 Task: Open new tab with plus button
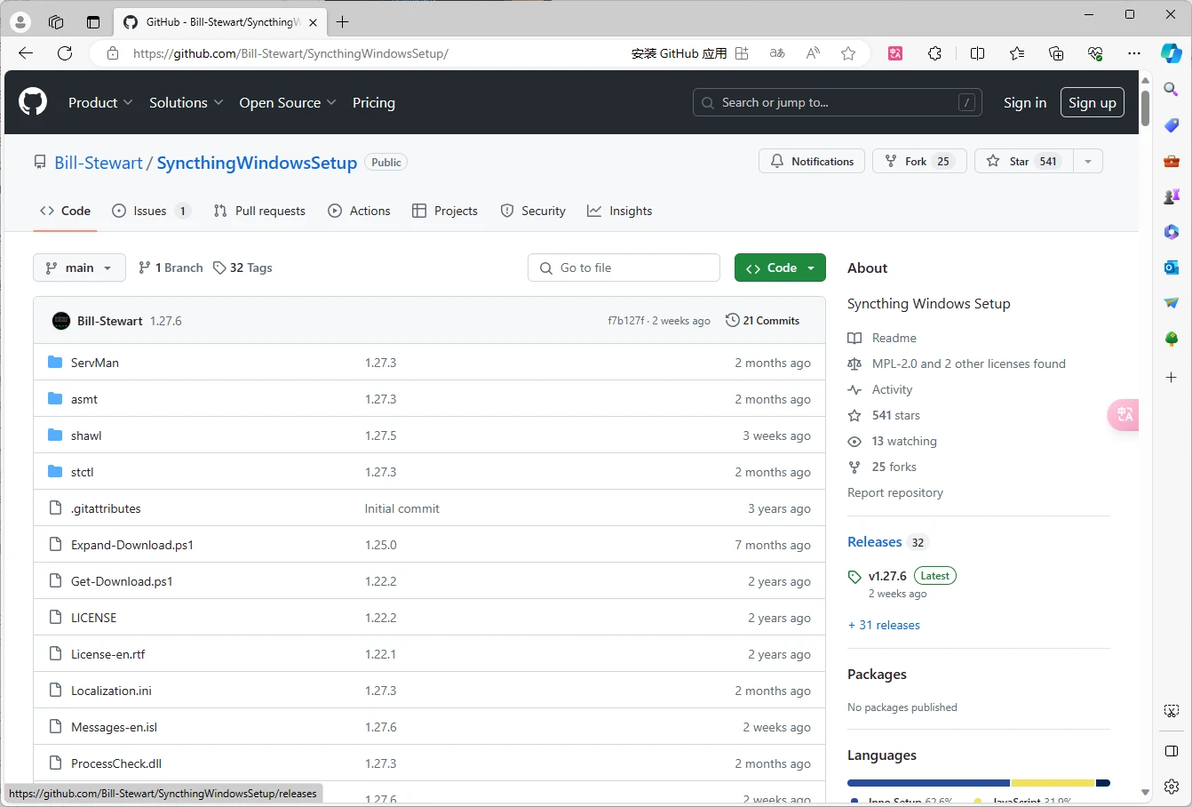(343, 22)
